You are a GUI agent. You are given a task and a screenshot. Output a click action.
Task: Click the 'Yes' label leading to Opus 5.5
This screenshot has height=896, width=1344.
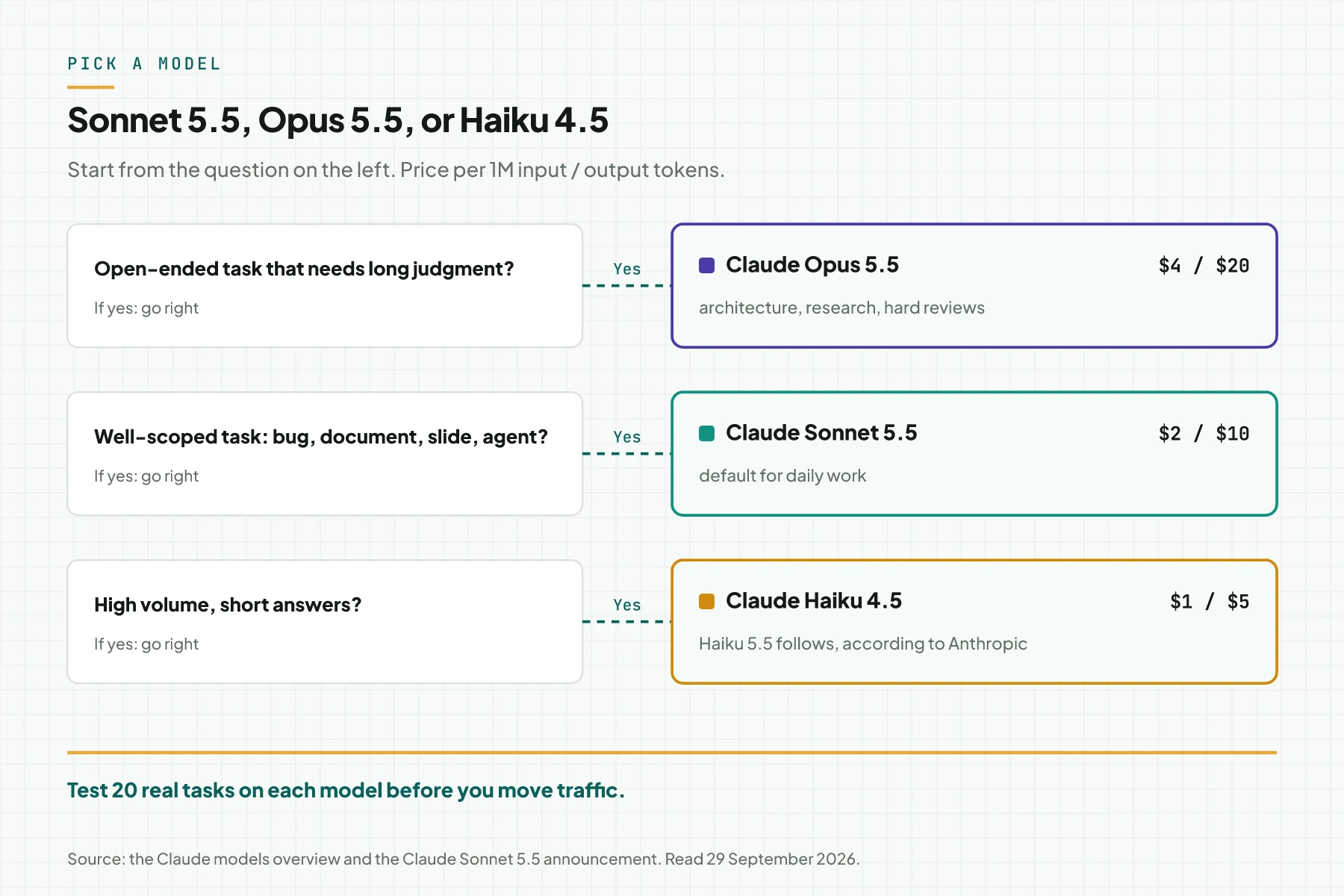(627, 269)
